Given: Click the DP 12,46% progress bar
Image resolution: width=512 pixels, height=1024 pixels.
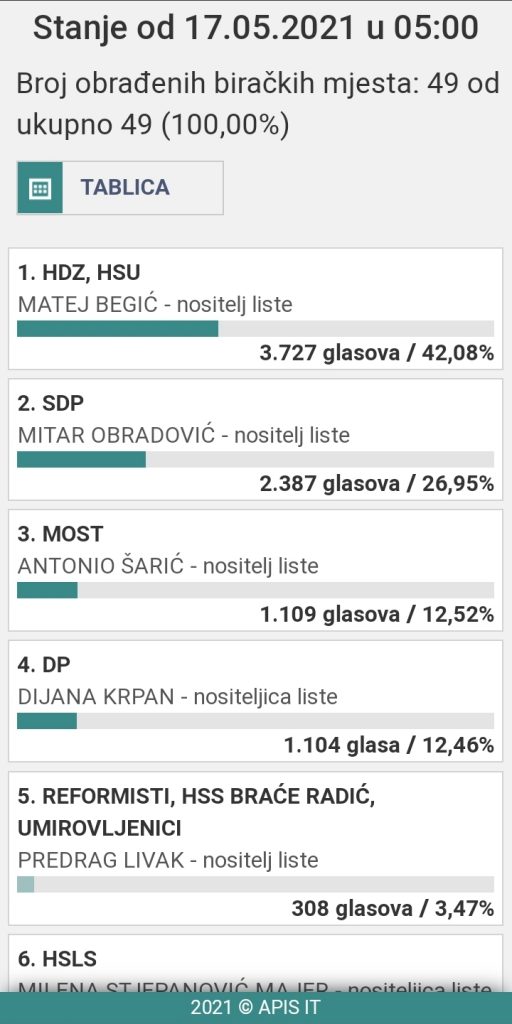Looking at the screenshot, I should coord(255,720).
